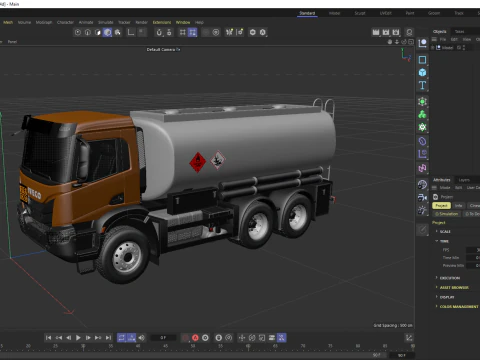Image resolution: width=480 pixels, height=360 pixels.
Task: Click the green MoGraph Cloner icon
Action: click(x=422, y=114)
